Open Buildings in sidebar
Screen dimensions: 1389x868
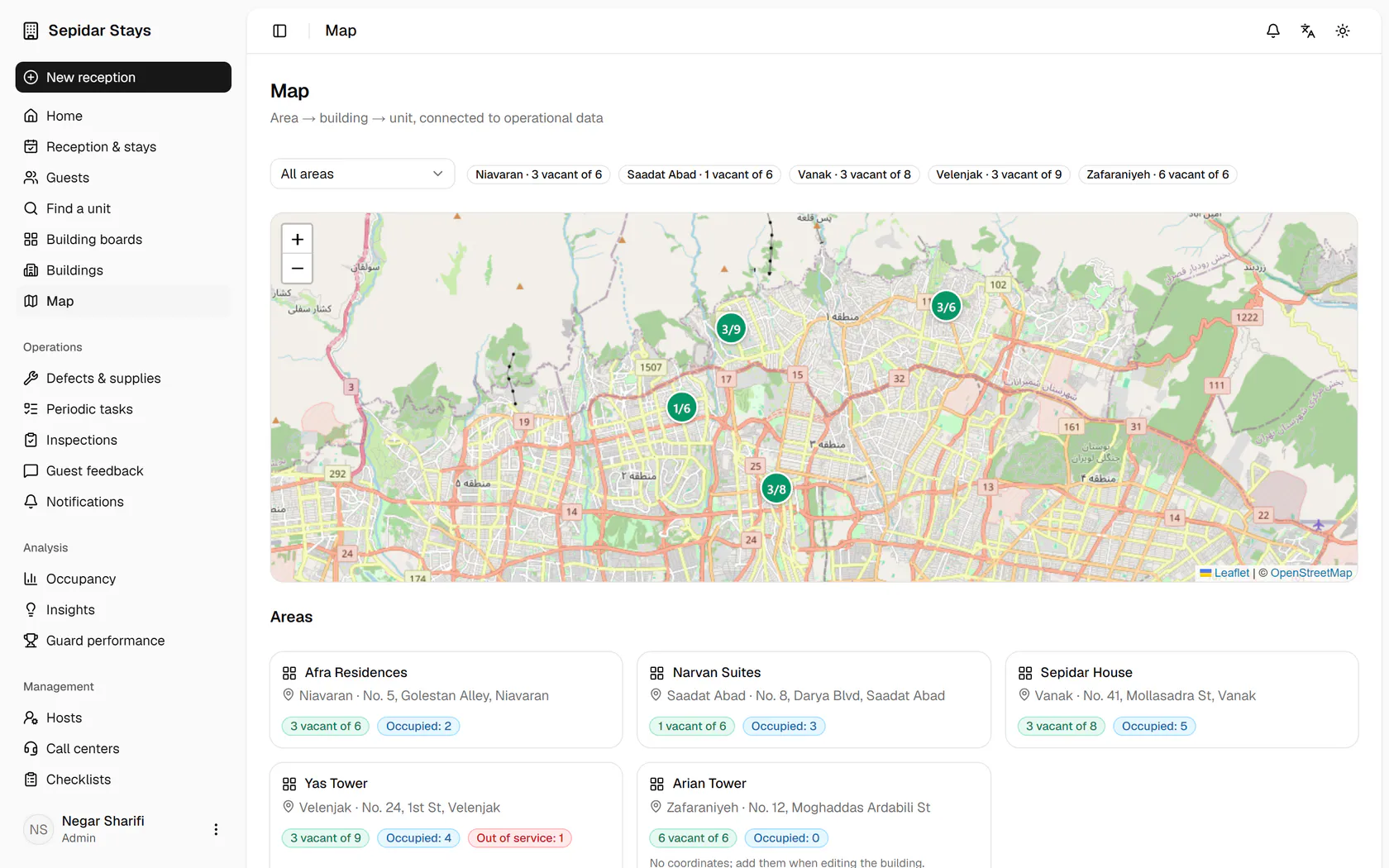click(123, 270)
